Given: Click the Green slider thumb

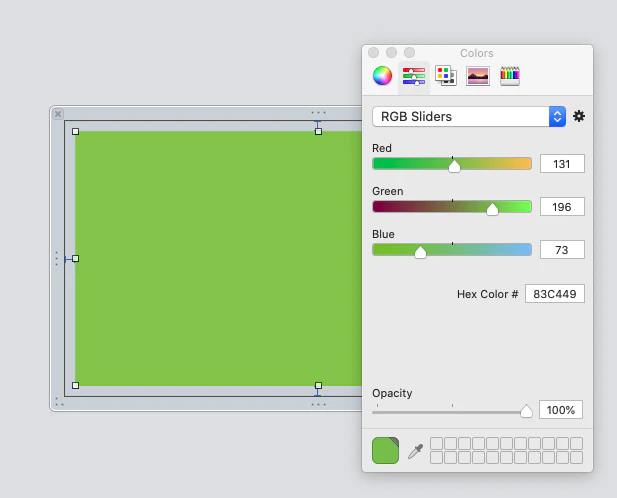Looking at the screenshot, I should point(492,209).
